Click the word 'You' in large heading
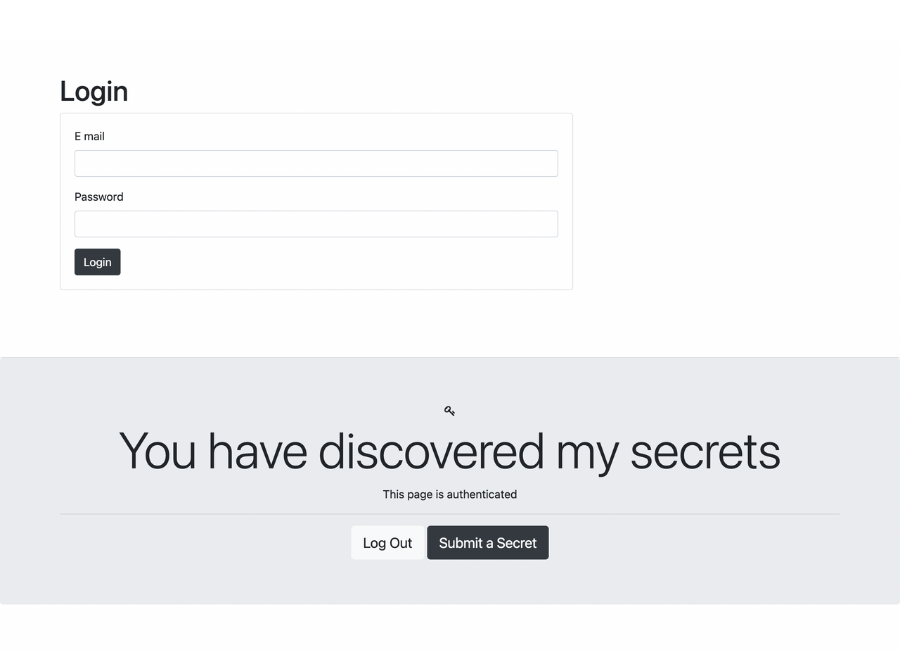Screen dimensions: 900x650 tap(157, 452)
